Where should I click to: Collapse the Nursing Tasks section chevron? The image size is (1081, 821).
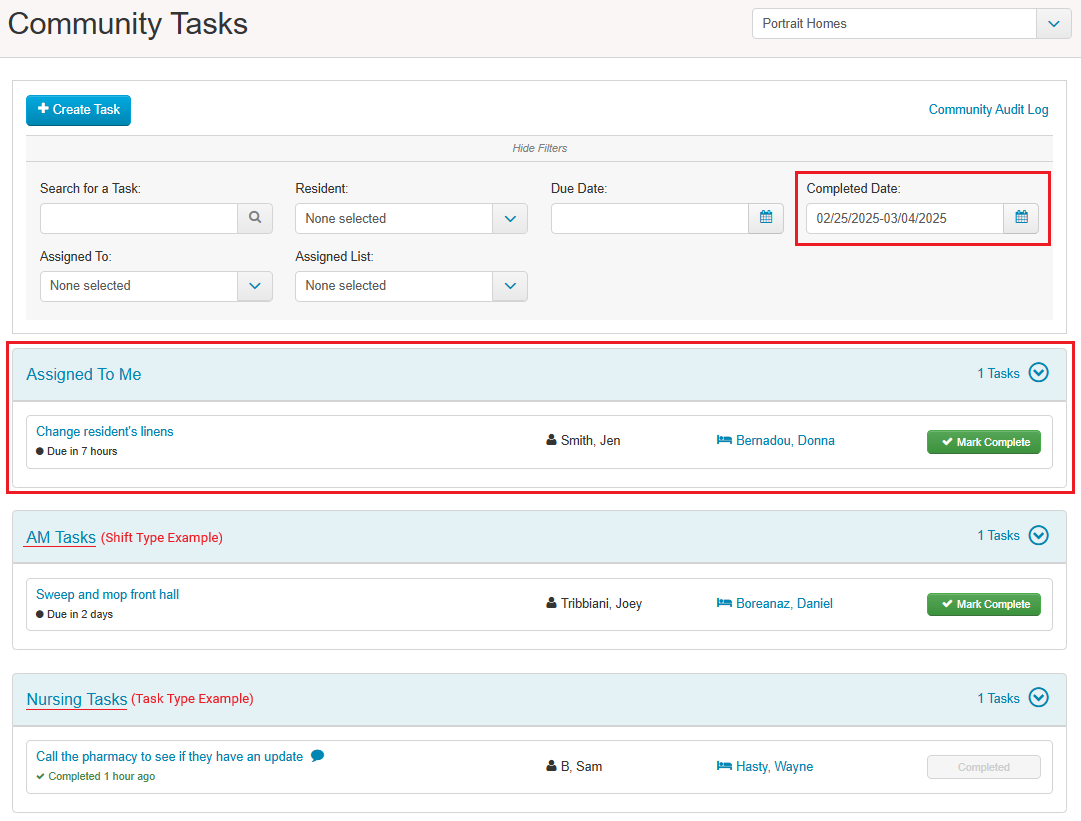click(x=1039, y=698)
